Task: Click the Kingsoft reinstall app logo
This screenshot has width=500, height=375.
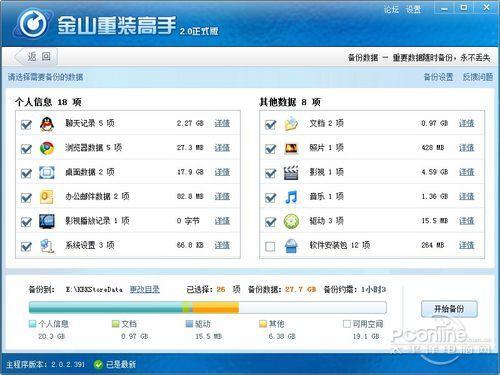Action: point(32,24)
